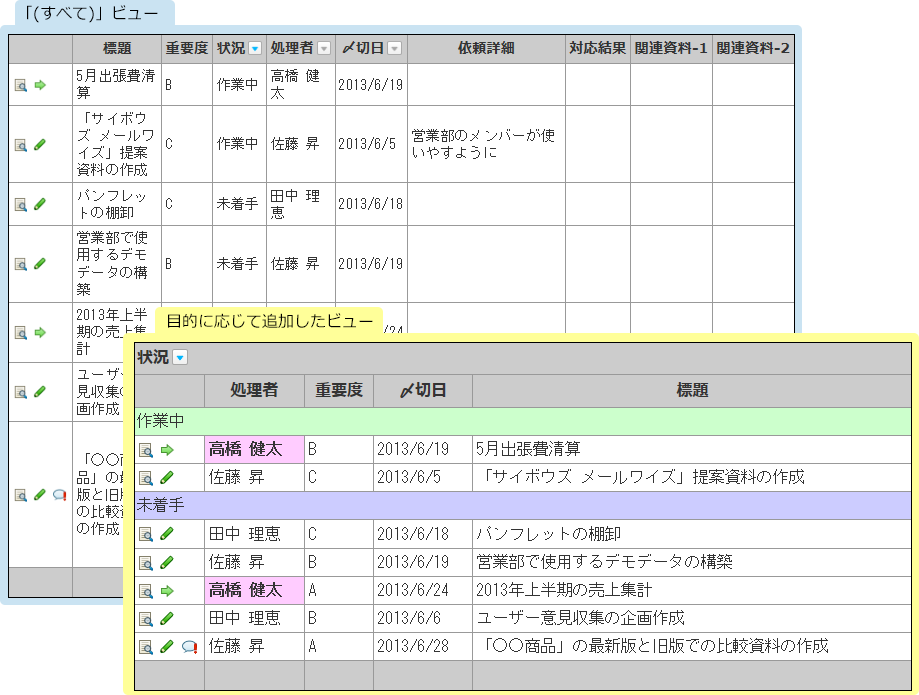
Task: Open the 処理者 column filter dropdown
Action: click(x=324, y=48)
